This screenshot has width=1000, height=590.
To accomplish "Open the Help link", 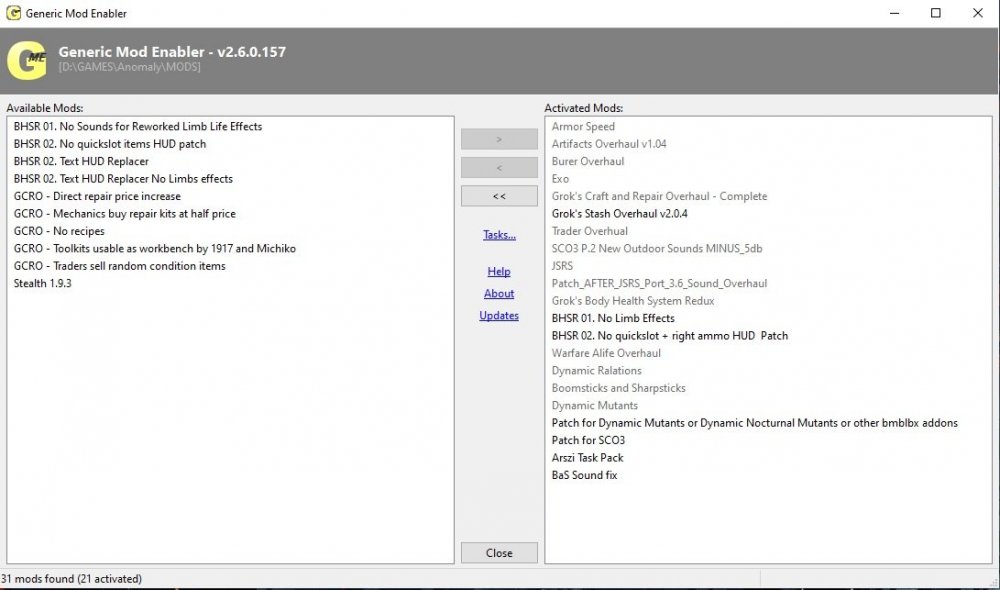I will (499, 272).
